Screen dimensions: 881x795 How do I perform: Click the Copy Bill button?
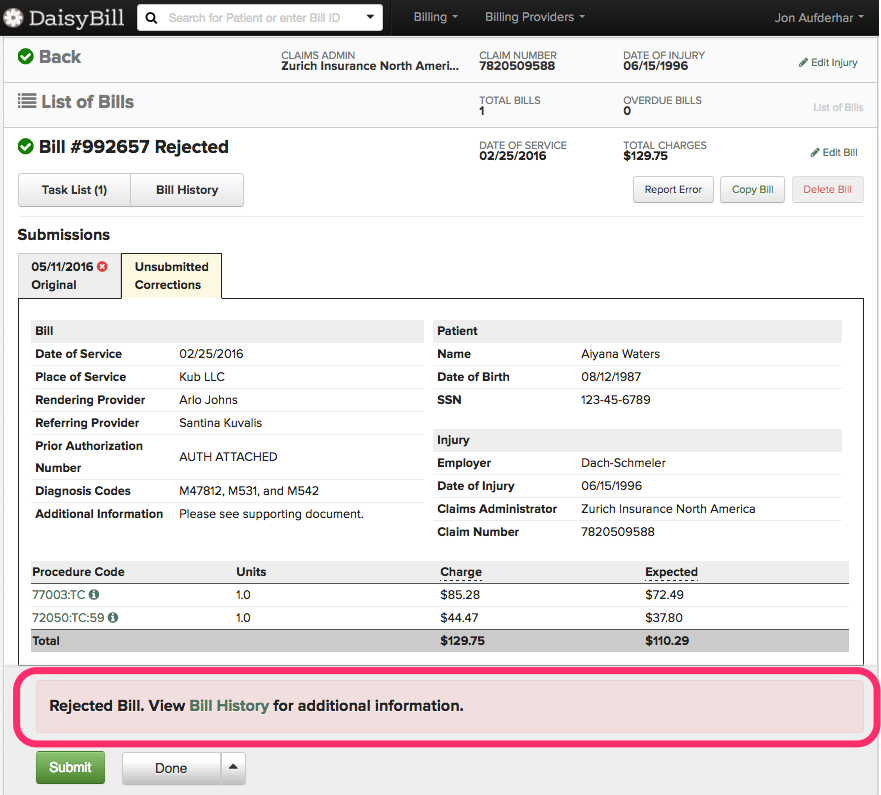coord(752,189)
